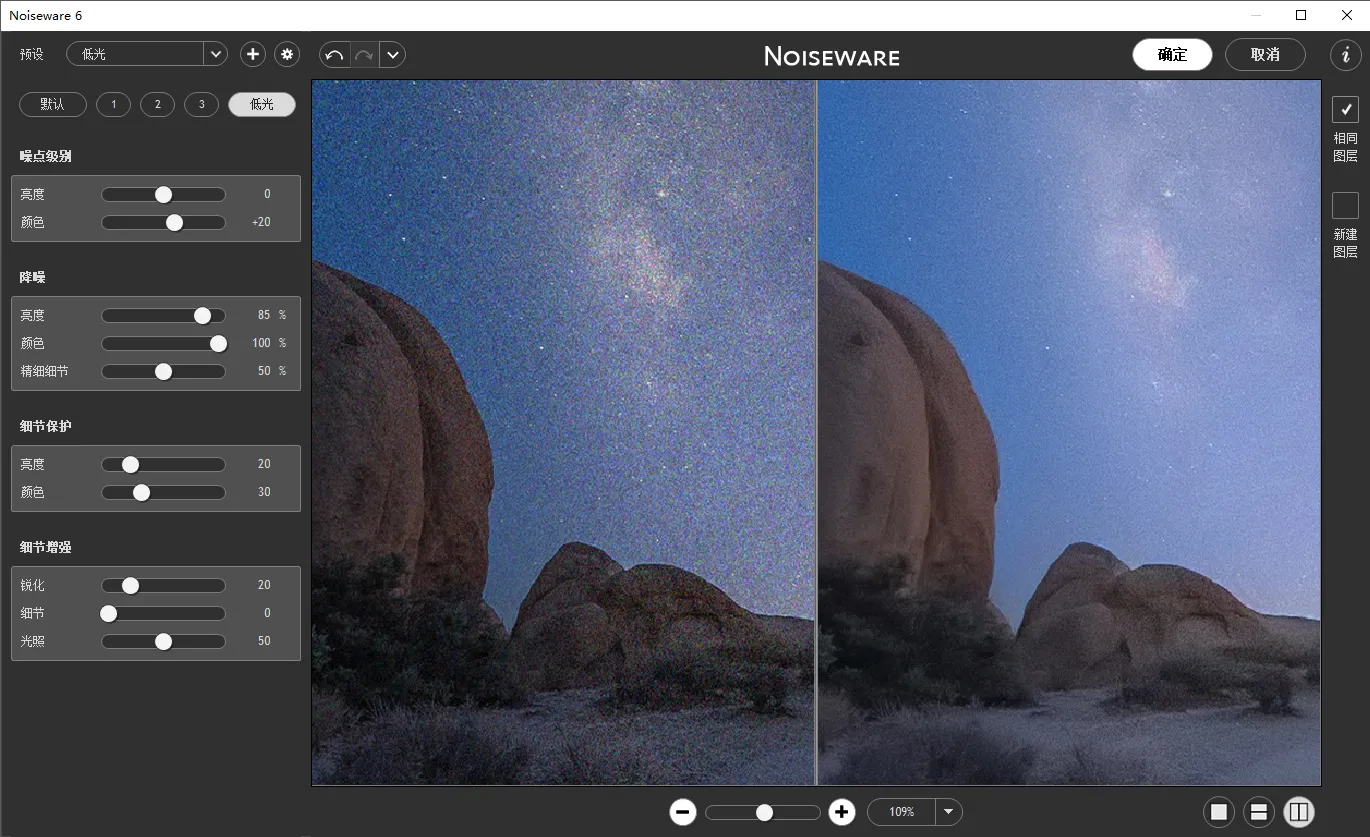Click the add preset plus icon
Viewport: 1370px width, 837px height.
pos(253,54)
